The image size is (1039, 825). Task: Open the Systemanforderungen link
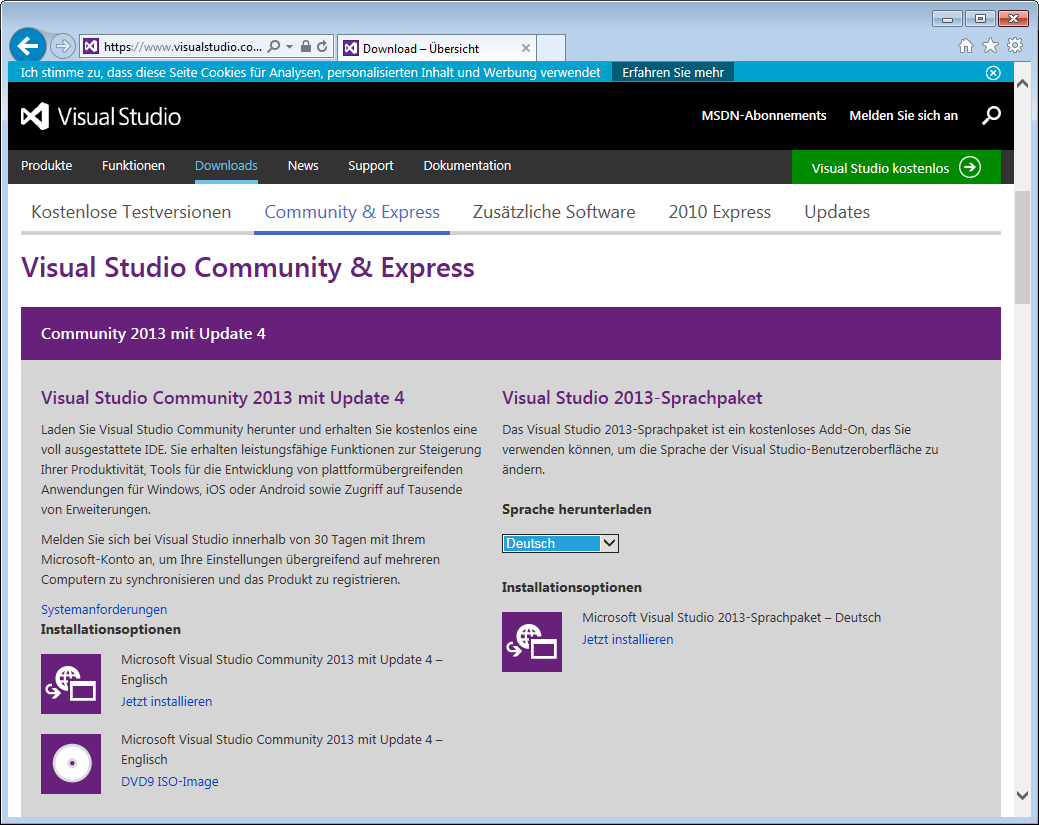click(104, 609)
